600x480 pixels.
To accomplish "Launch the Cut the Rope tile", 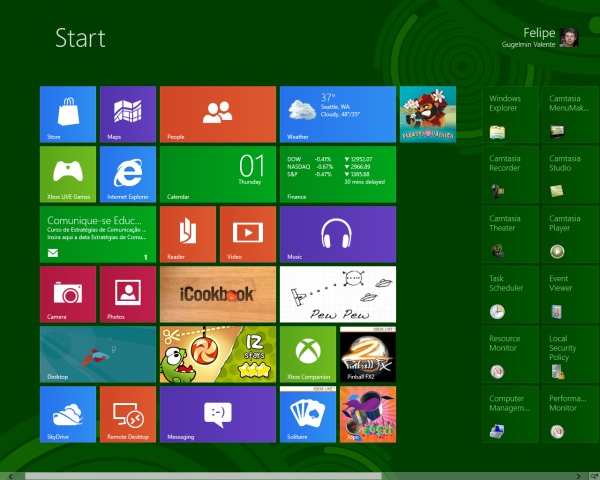I will point(218,354).
